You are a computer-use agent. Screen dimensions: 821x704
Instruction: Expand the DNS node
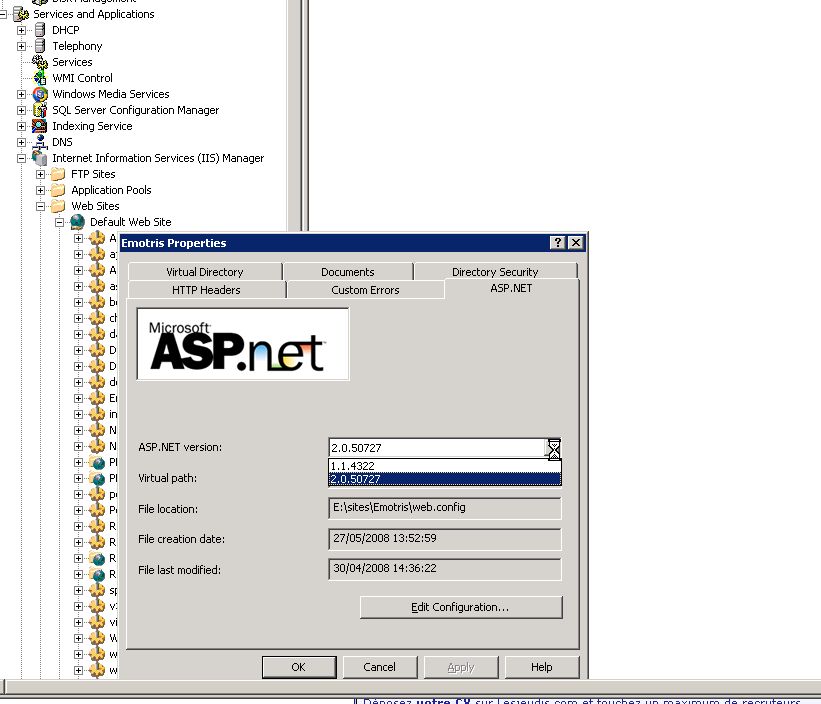point(21,142)
